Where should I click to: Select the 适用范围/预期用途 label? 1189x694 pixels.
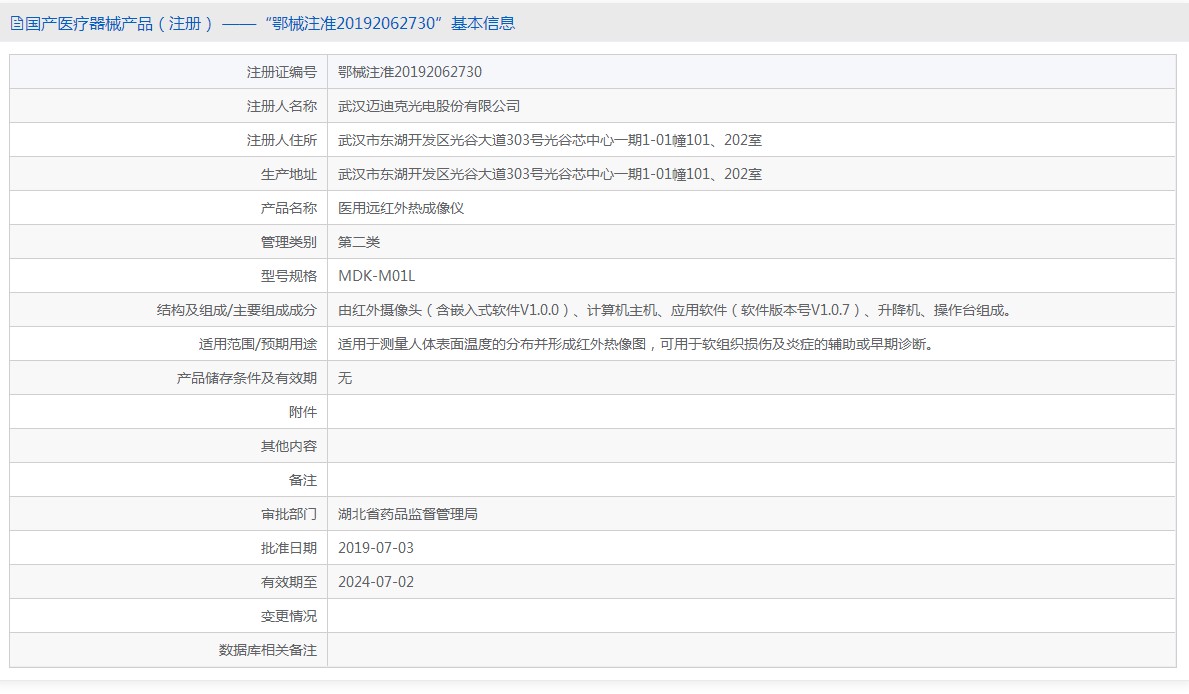258,344
